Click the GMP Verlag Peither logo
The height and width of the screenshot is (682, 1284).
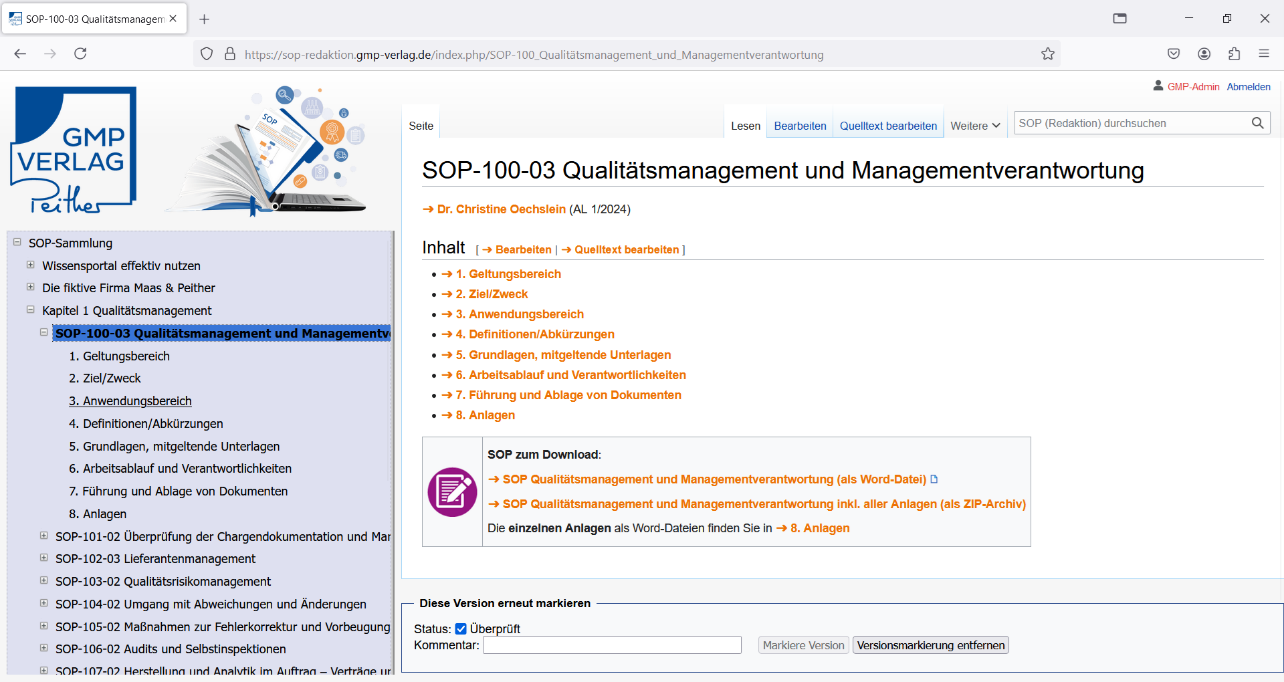point(73,150)
